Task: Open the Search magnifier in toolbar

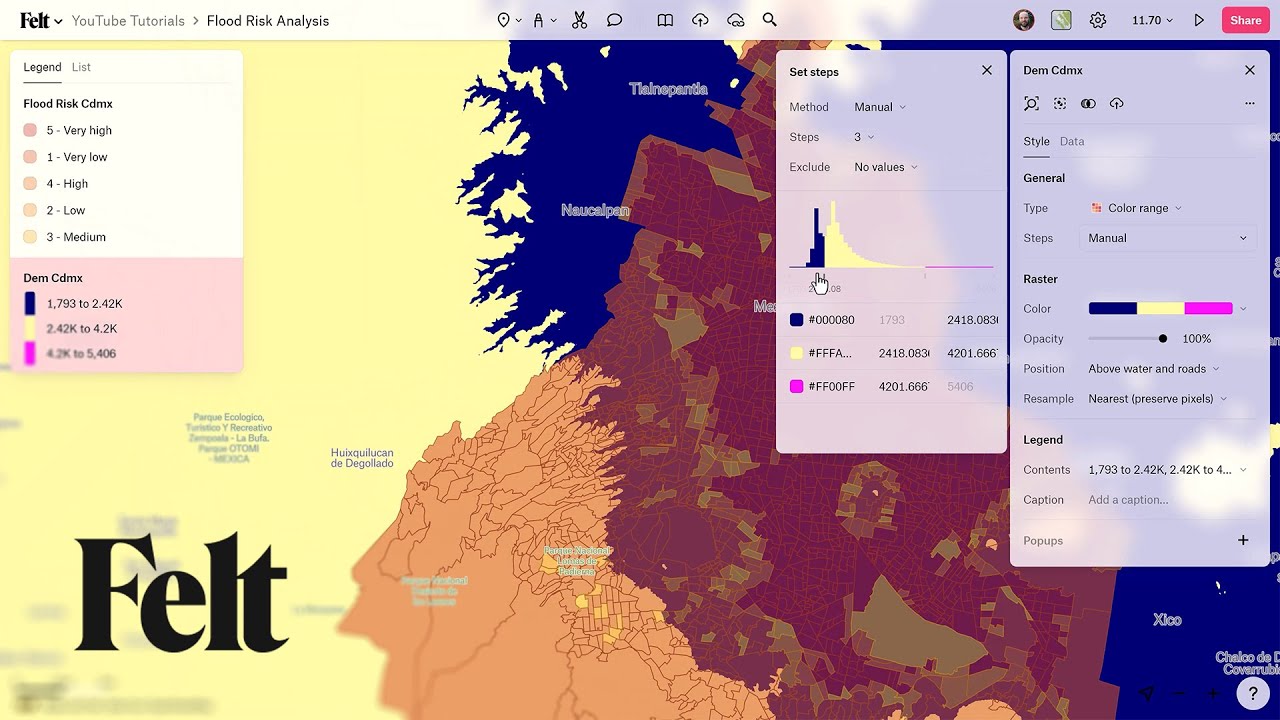Action: tap(769, 20)
